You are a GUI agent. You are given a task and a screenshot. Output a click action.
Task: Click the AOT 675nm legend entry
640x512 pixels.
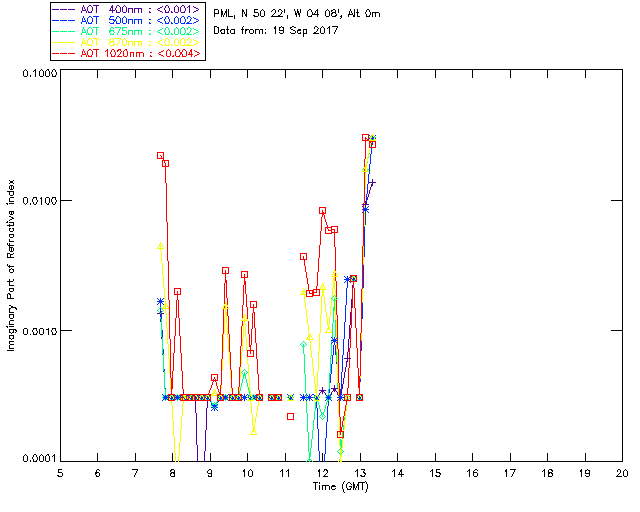[x=127, y=31]
